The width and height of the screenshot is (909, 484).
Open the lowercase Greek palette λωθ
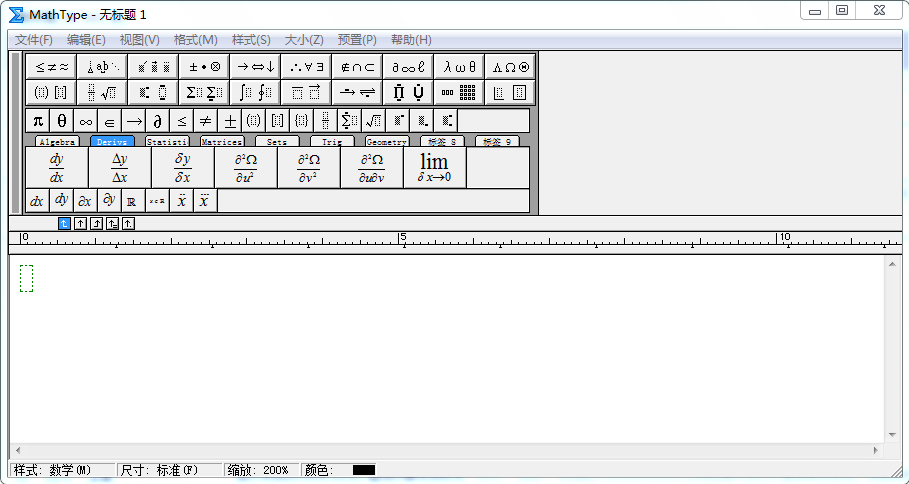pyautogui.click(x=459, y=67)
